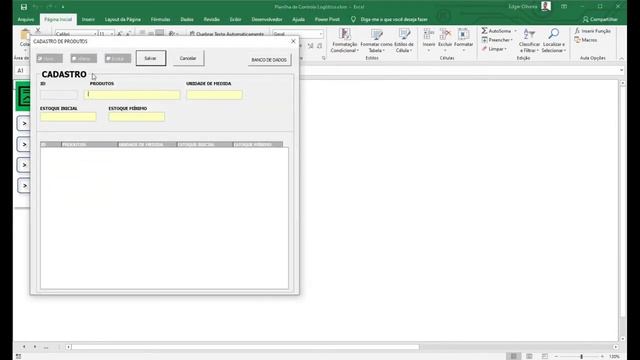Open the AutoSoma dropdown arrow
Viewport: 640px width, 360px height.
(515, 31)
